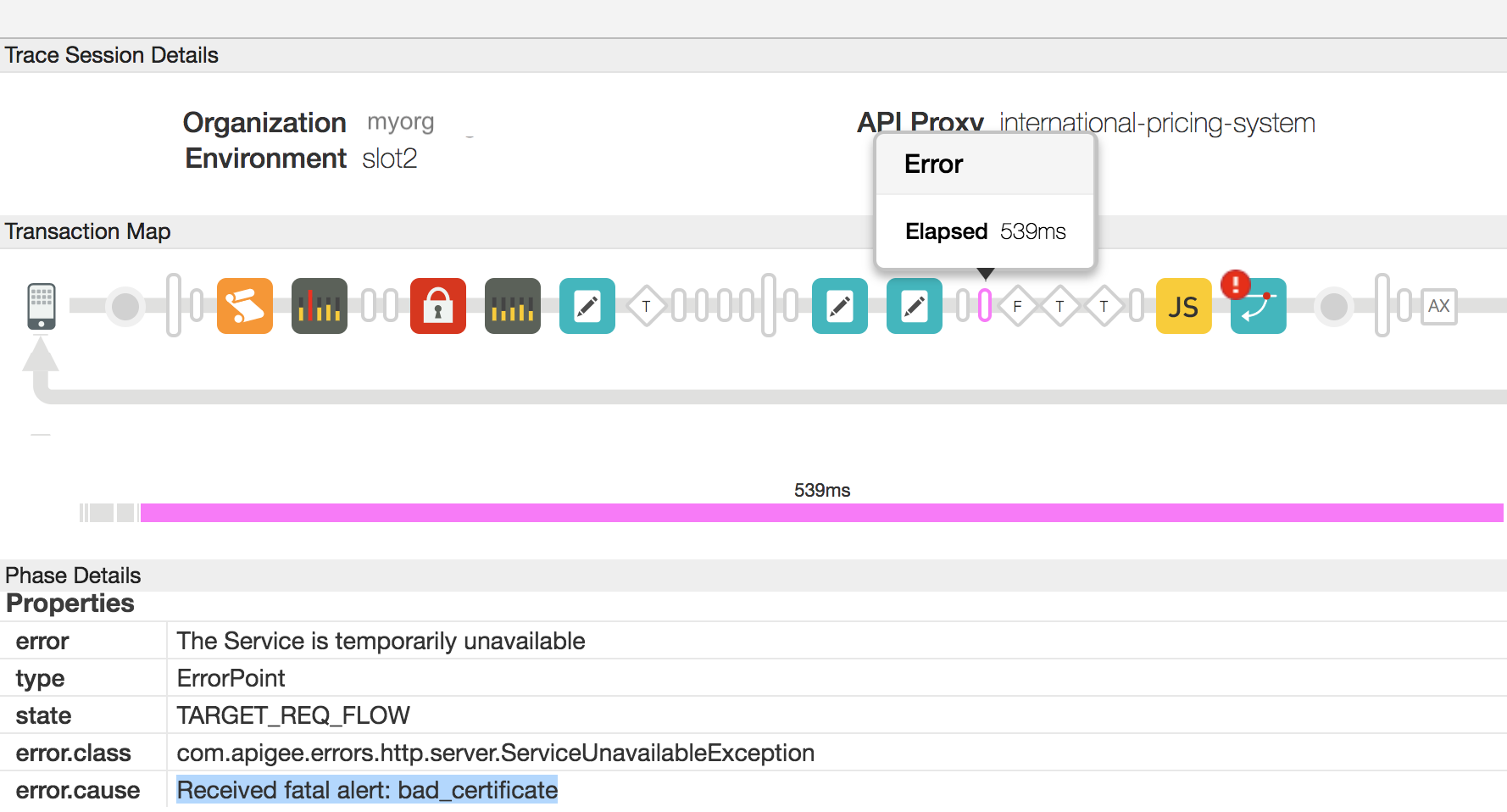Click the highlighted bad_certificate error cause text
Viewport: 1507px width, 812px height.
click(367, 790)
